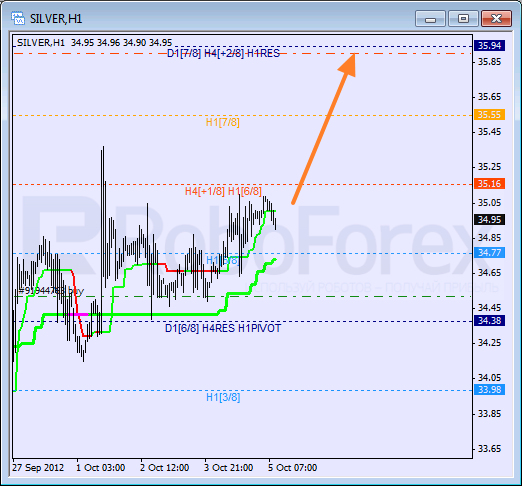Click the 35.65 price scale value

[489, 97]
